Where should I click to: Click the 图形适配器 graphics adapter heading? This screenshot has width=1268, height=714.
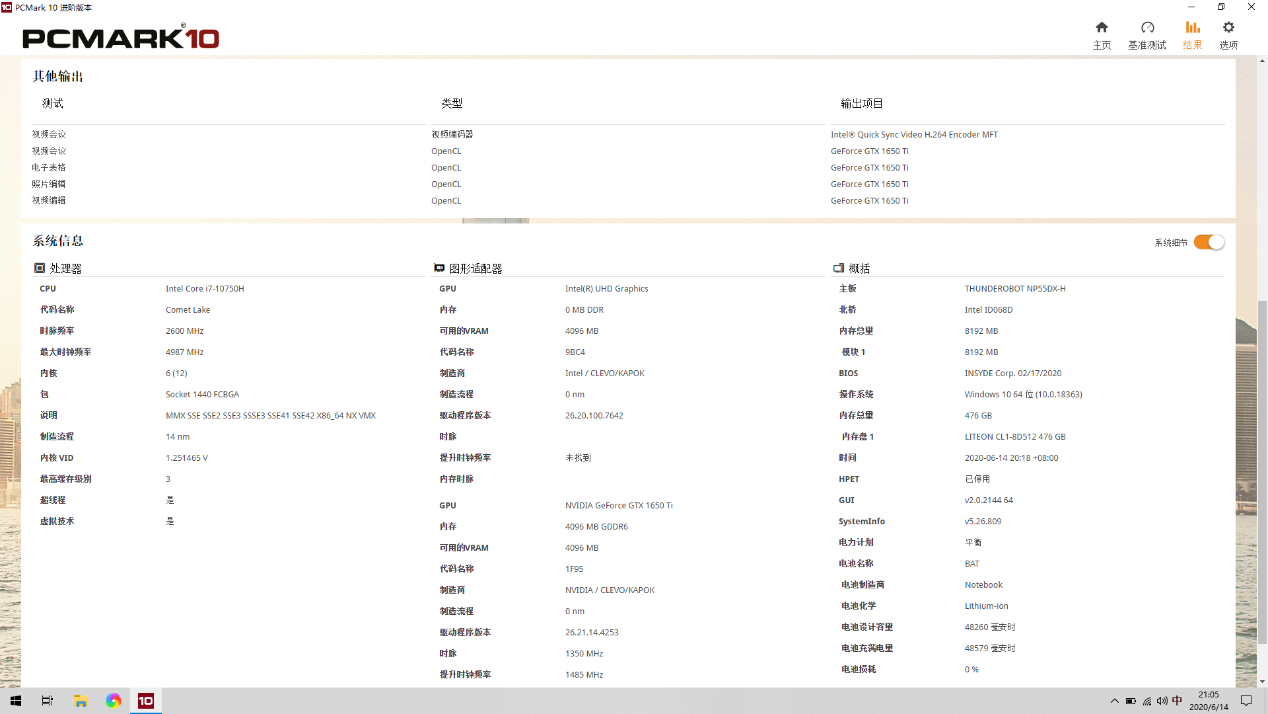coord(476,269)
